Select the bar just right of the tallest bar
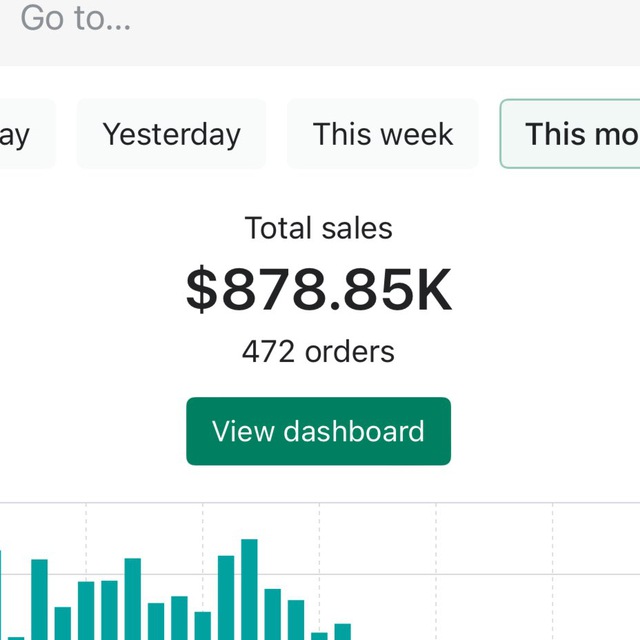Image resolution: width=640 pixels, height=640 pixels. pyautogui.click(x=273, y=614)
